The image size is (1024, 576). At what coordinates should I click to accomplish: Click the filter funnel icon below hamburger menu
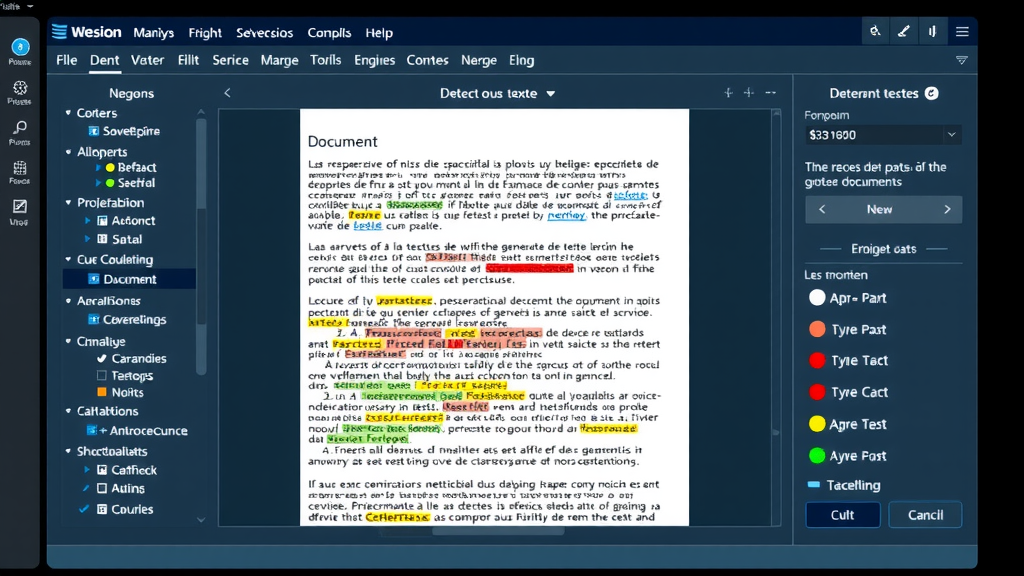961,60
